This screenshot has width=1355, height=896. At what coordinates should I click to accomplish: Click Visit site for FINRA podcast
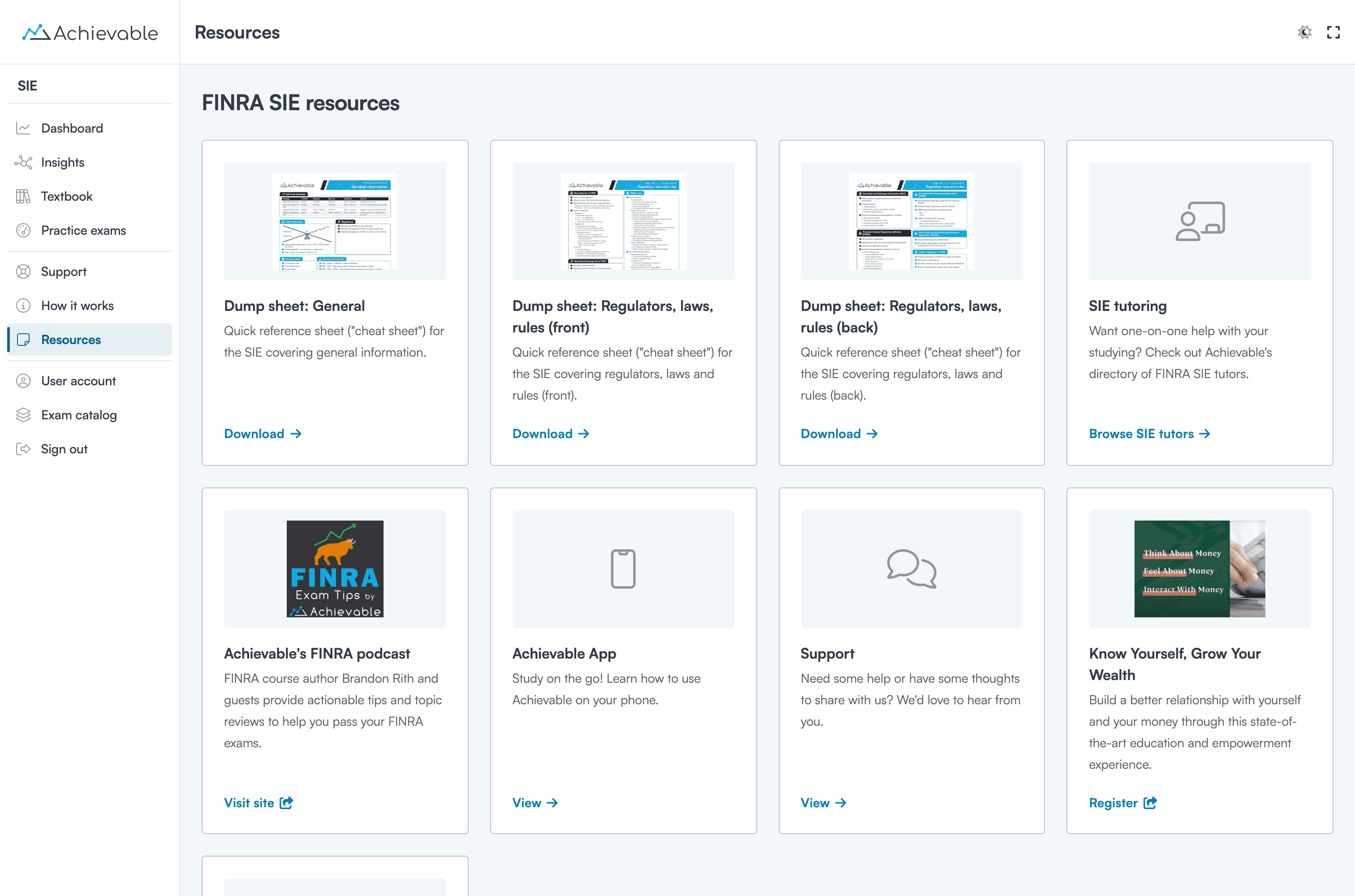click(259, 803)
